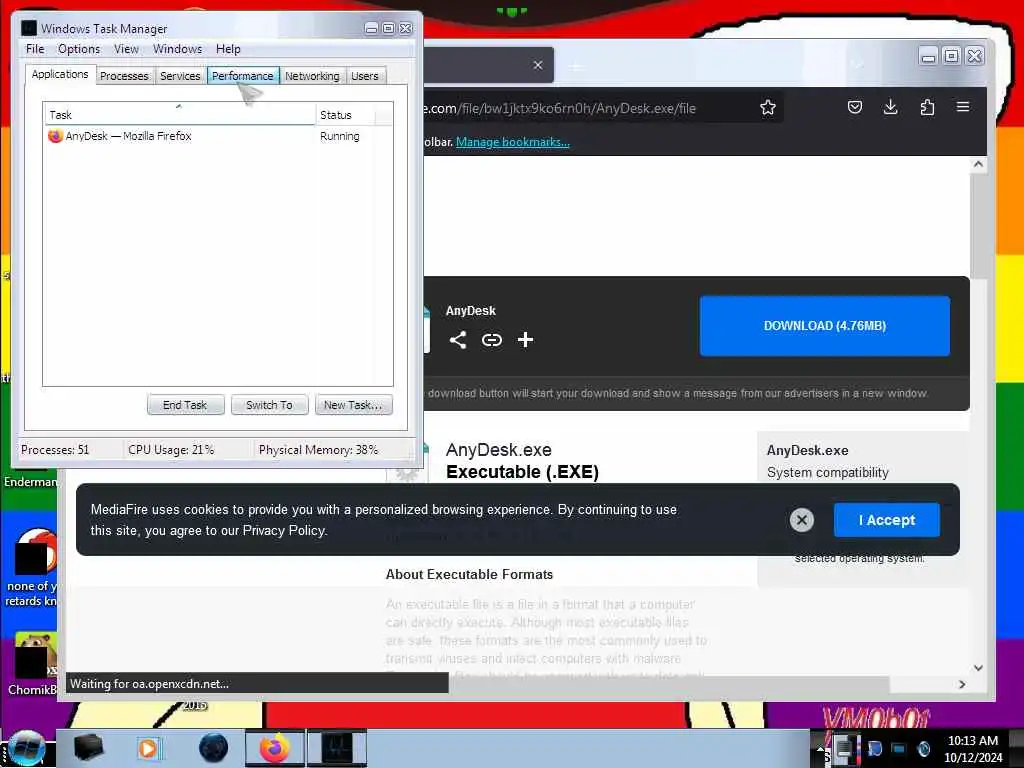Click the Firefox icon in the taskbar
Viewport: 1024px width, 768px height.
274,748
